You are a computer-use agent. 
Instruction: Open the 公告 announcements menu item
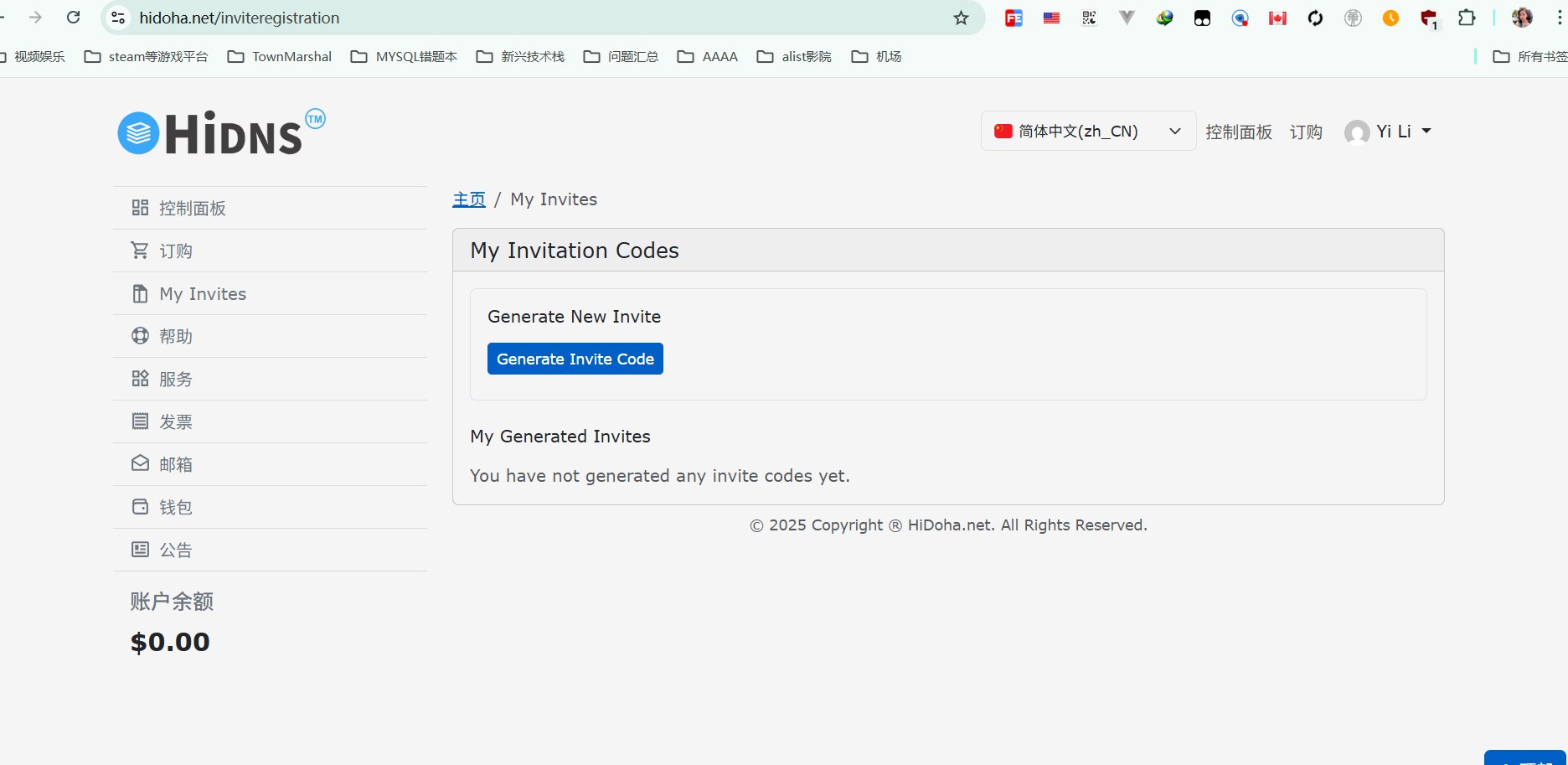(x=176, y=550)
